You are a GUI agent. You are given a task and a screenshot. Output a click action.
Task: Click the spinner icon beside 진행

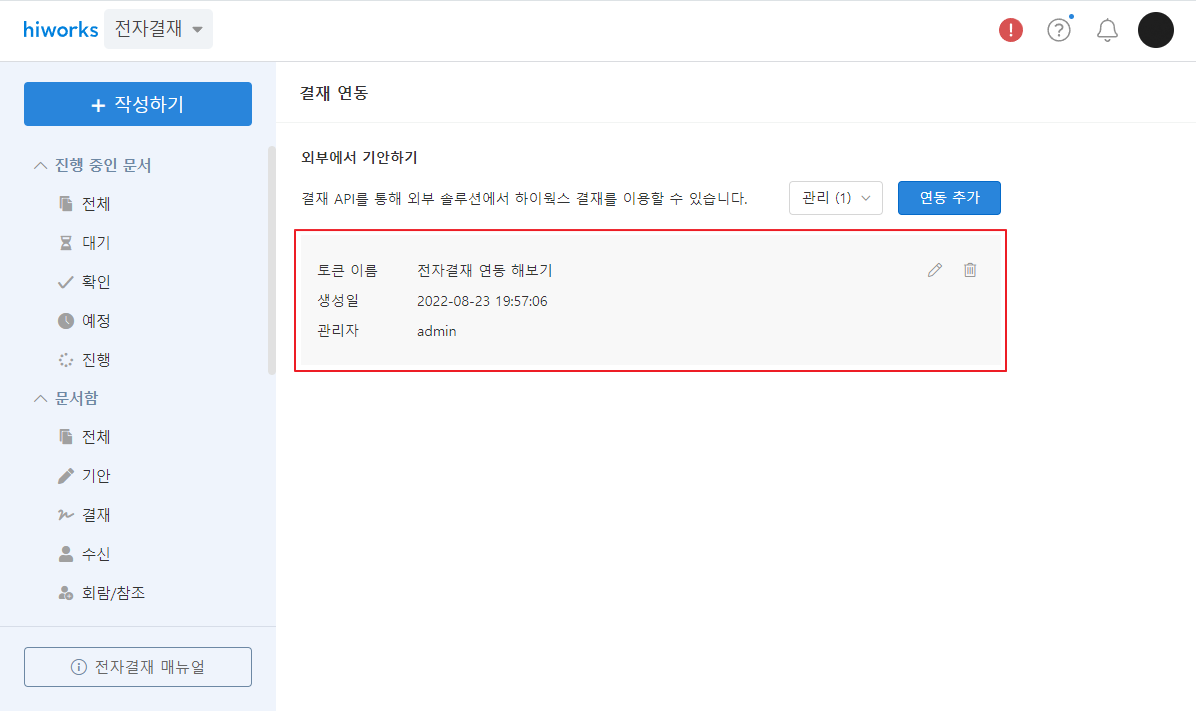click(66, 359)
